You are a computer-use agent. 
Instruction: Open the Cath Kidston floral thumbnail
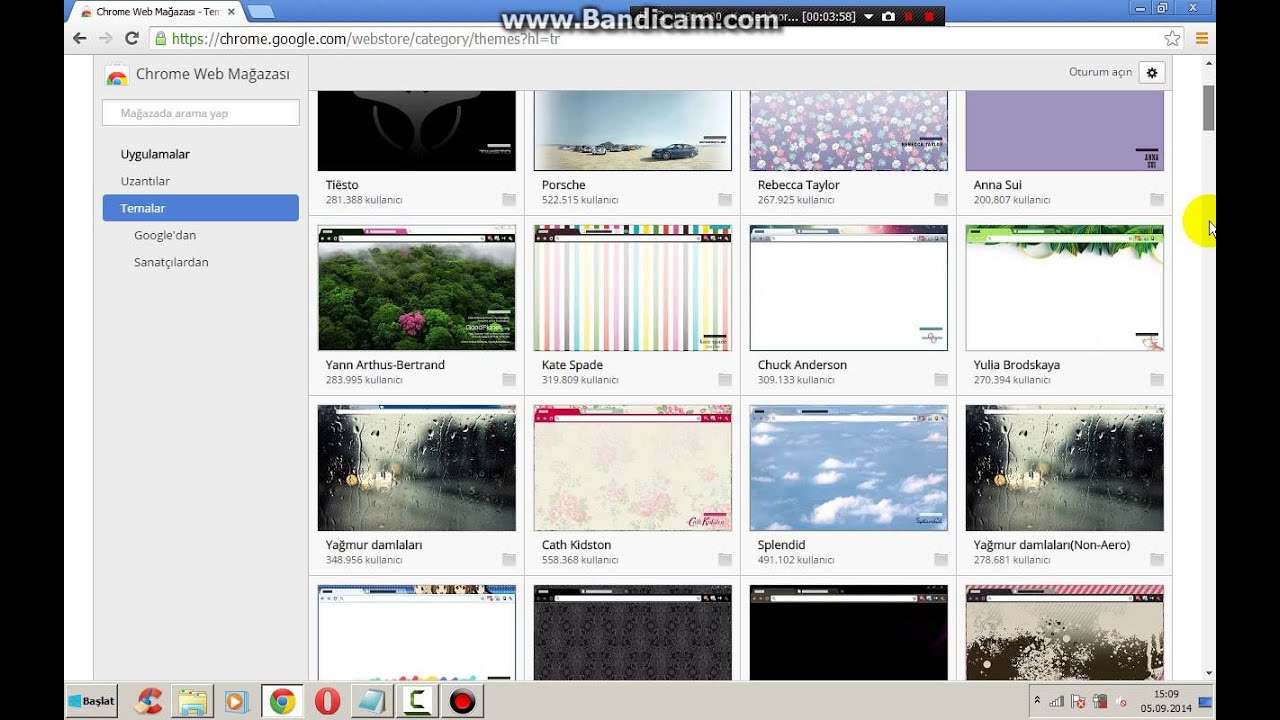click(633, 468)
